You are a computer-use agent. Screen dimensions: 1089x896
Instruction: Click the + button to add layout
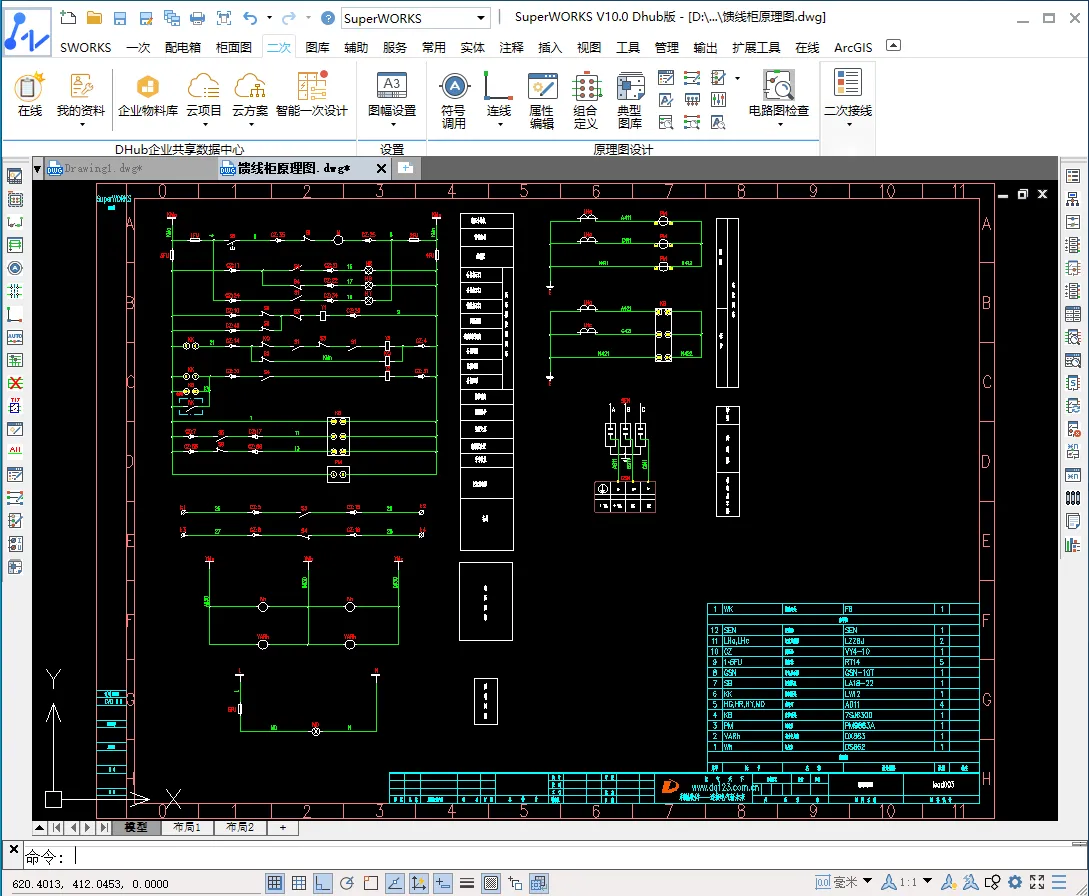[283, 828]
